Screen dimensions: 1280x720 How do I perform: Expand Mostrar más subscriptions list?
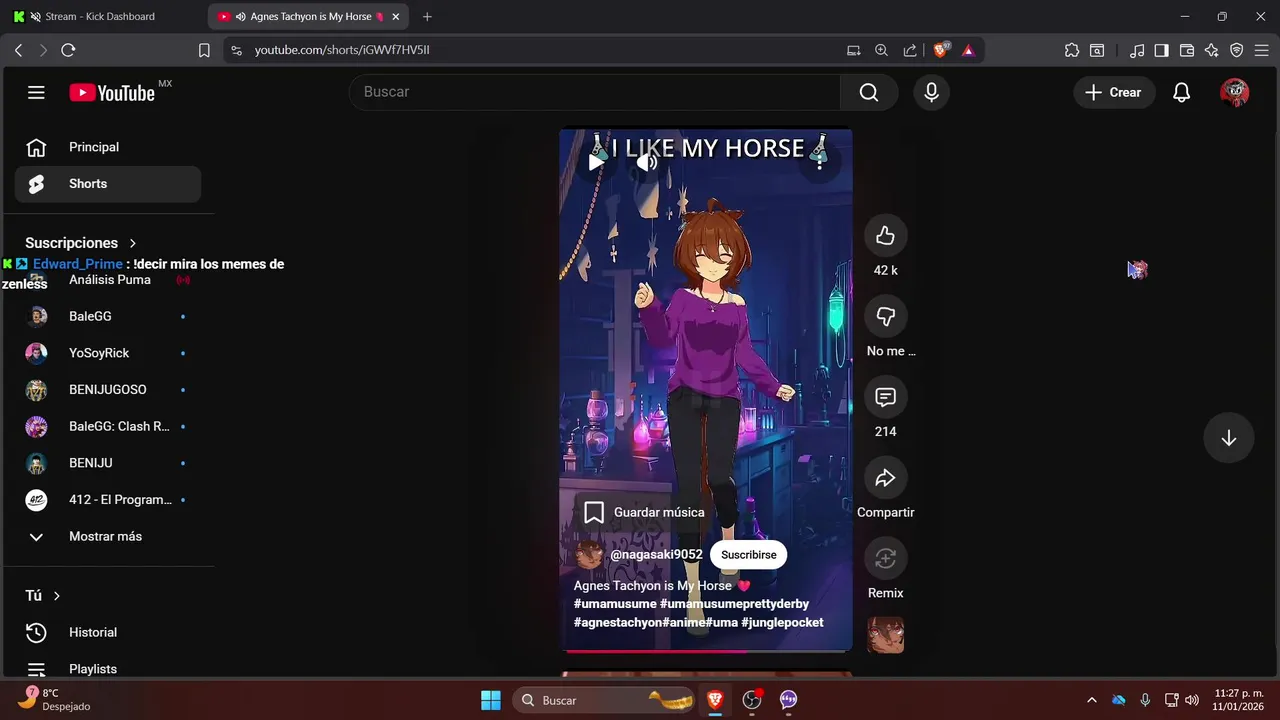coord(108,536)
